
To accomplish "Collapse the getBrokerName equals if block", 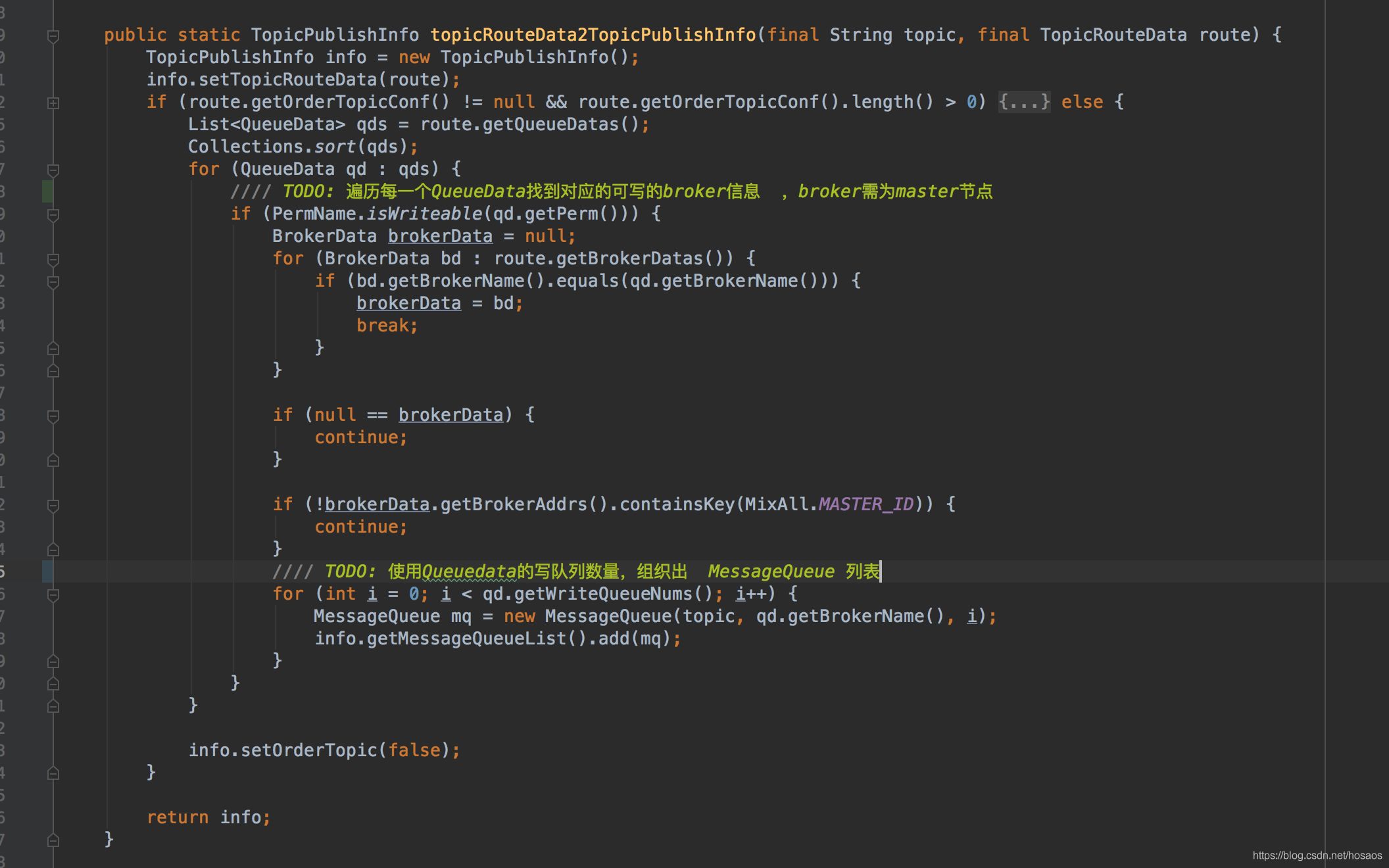I will point(53,281).
